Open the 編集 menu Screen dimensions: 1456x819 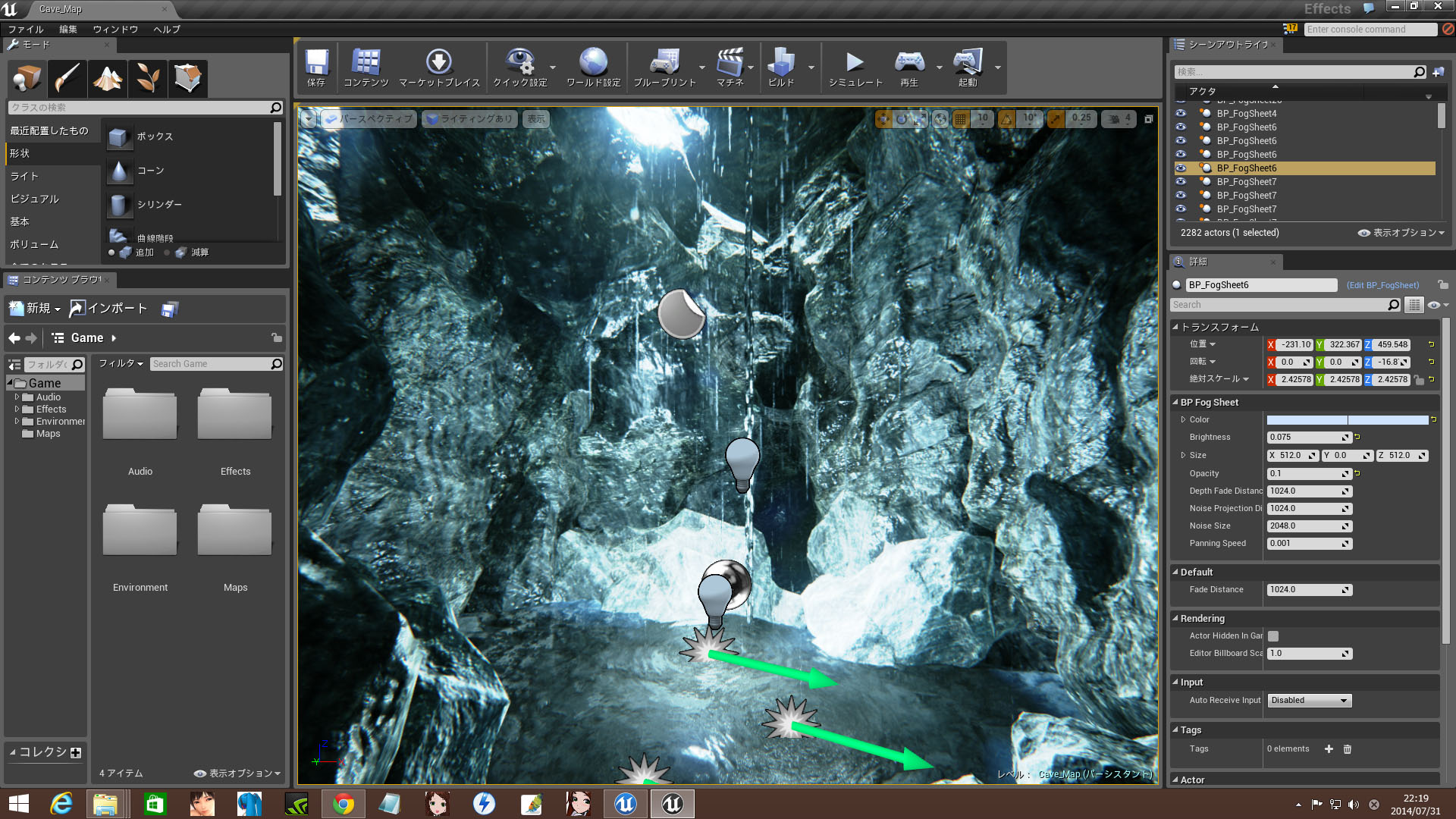pos(68,29)
